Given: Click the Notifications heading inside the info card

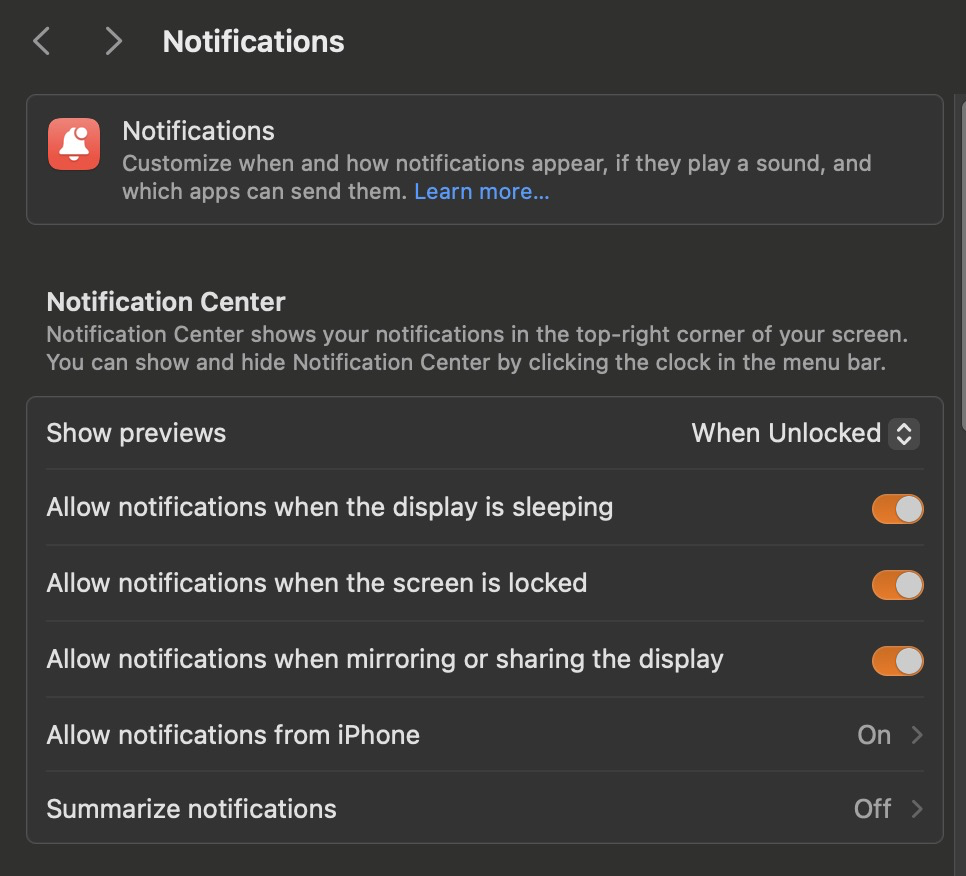Looking at the screenshot, I should 198,131.
